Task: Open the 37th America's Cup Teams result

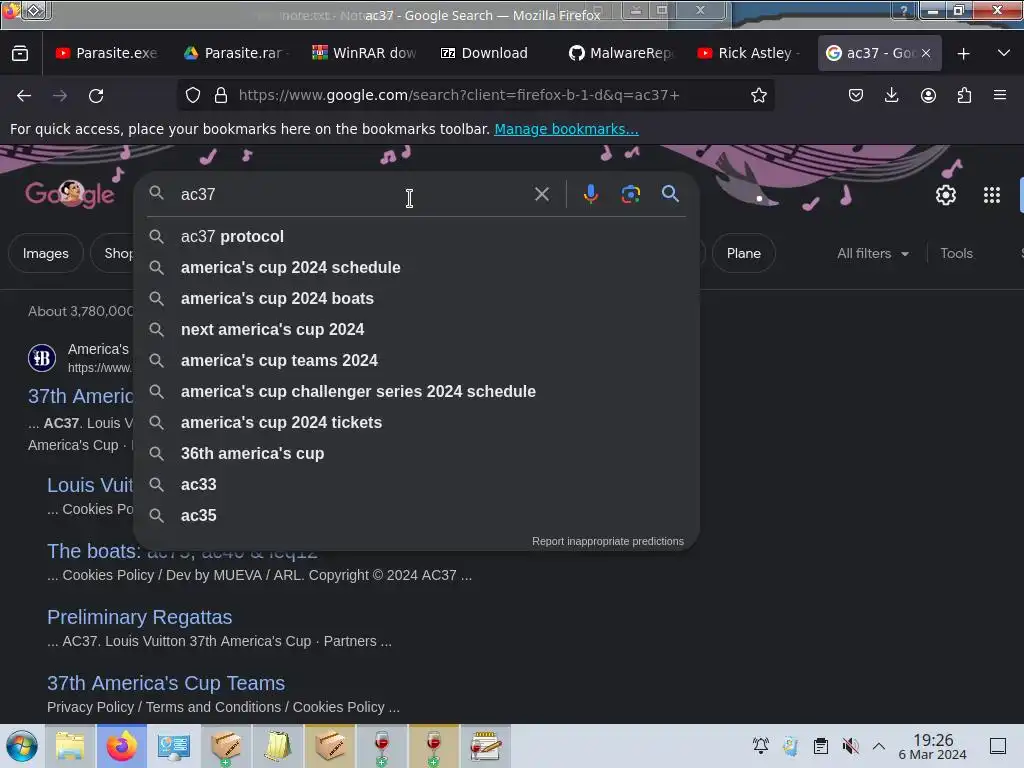Action: [x=166, y=683]
